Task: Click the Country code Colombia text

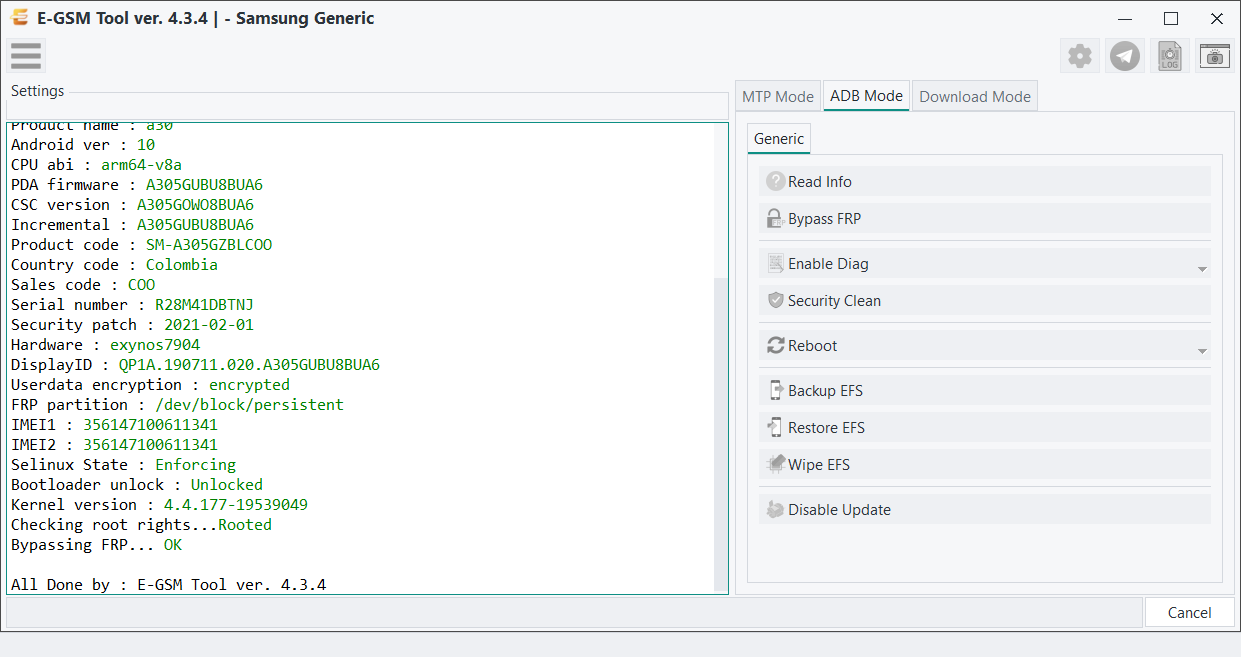Action: (114, 265)
